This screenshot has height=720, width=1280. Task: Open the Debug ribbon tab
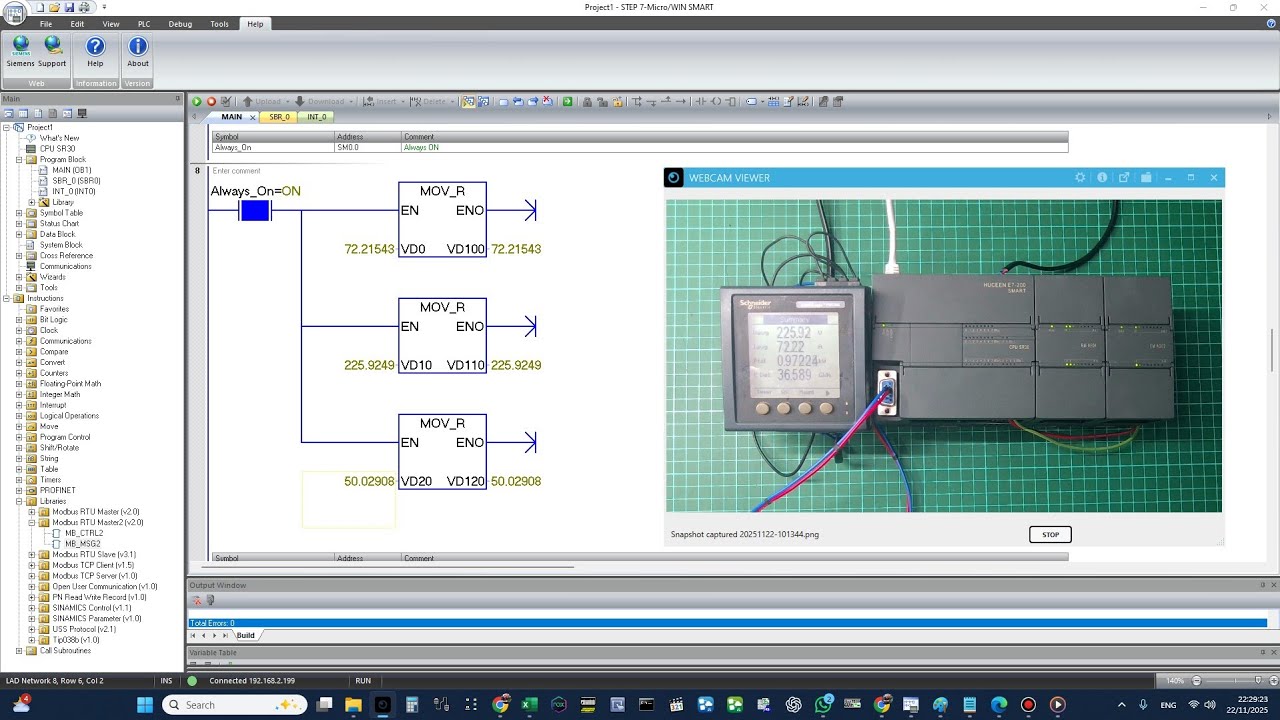(x=180, y=24)
